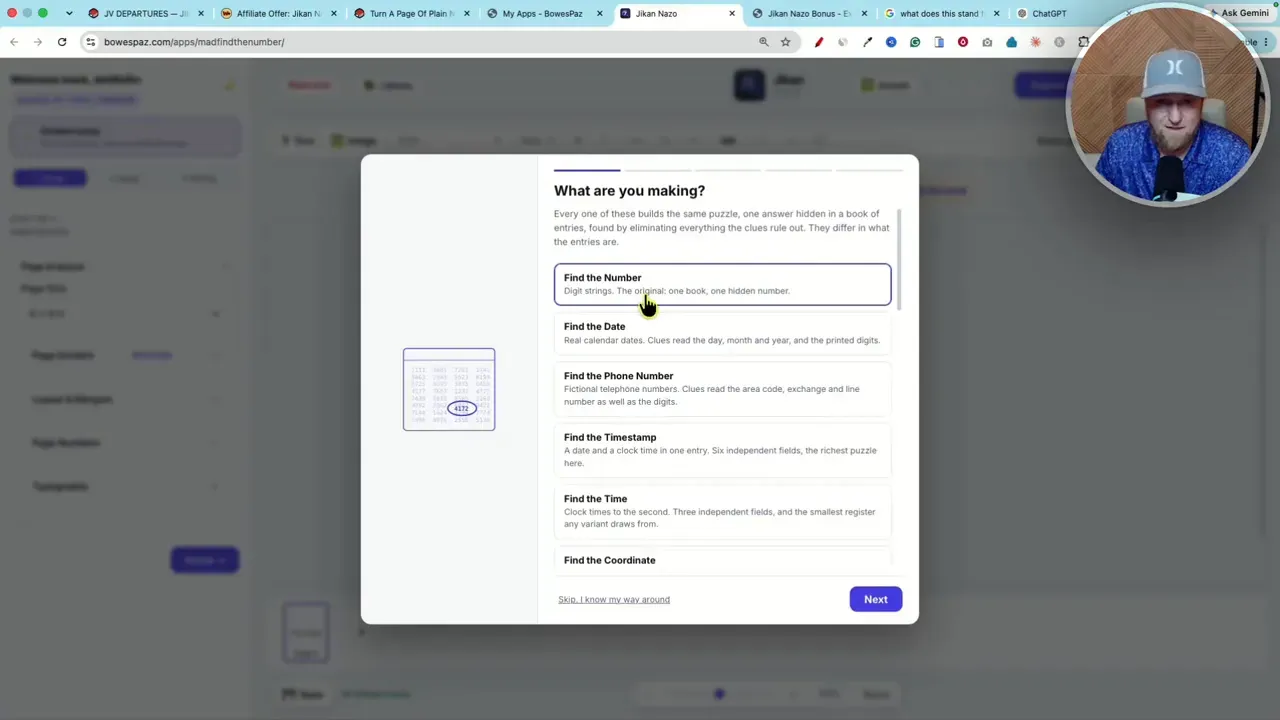This screenshot has width=1280, height=720.
Task: Pick the Find the Time option
Action: coord(722,511)
